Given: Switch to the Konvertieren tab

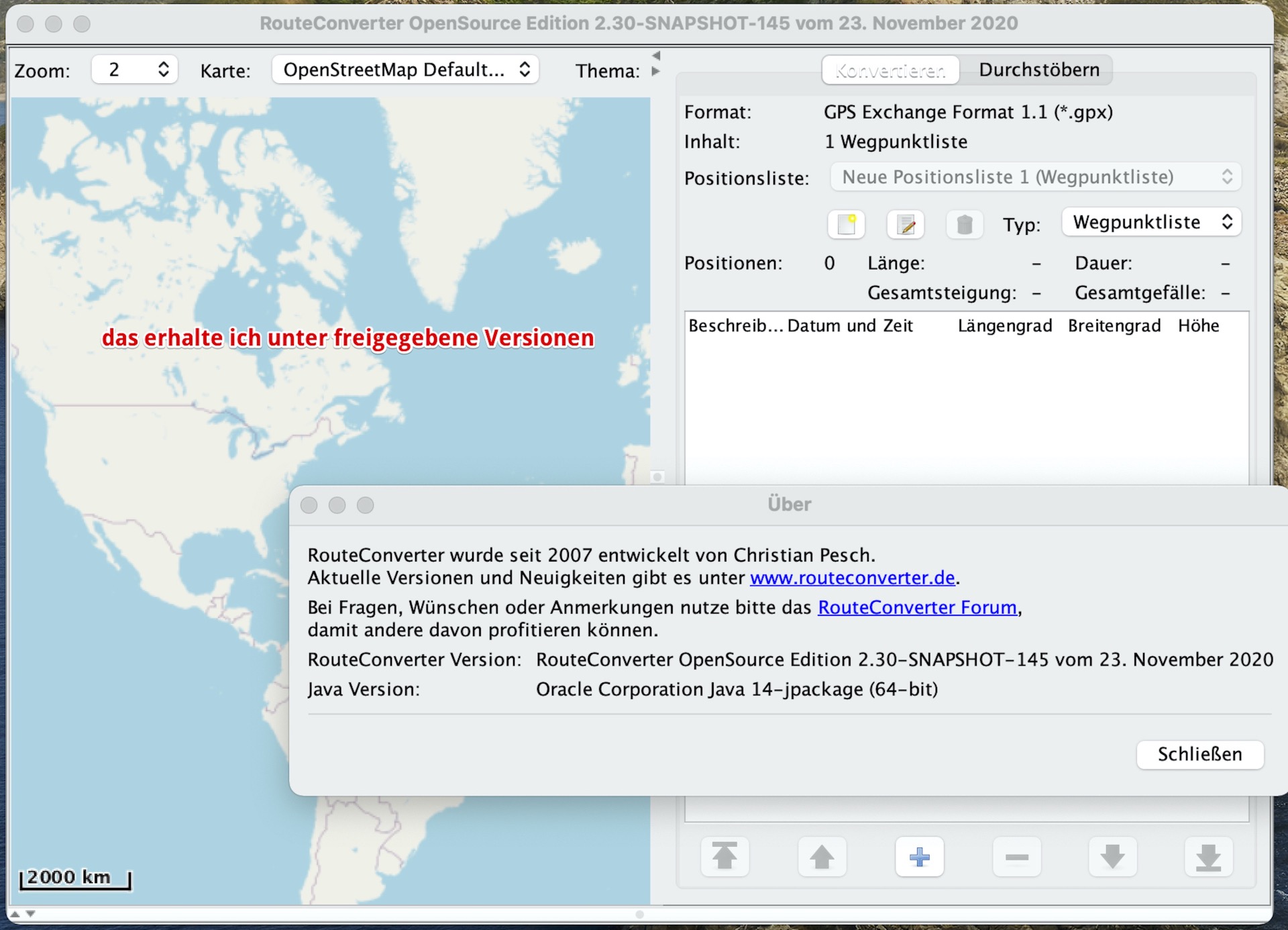Looking at the screenshot, I should pos(890,70).
